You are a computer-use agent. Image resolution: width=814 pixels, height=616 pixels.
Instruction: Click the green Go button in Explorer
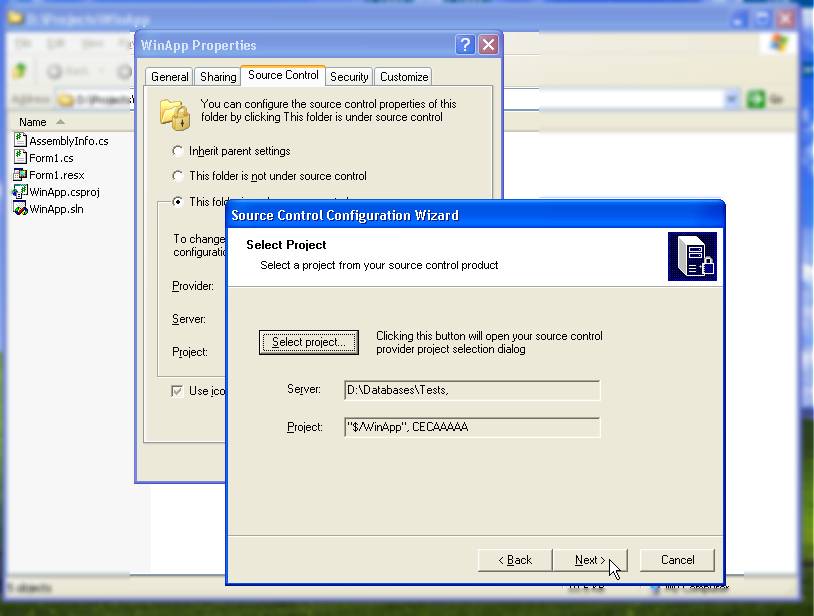(x=756, y=99)
